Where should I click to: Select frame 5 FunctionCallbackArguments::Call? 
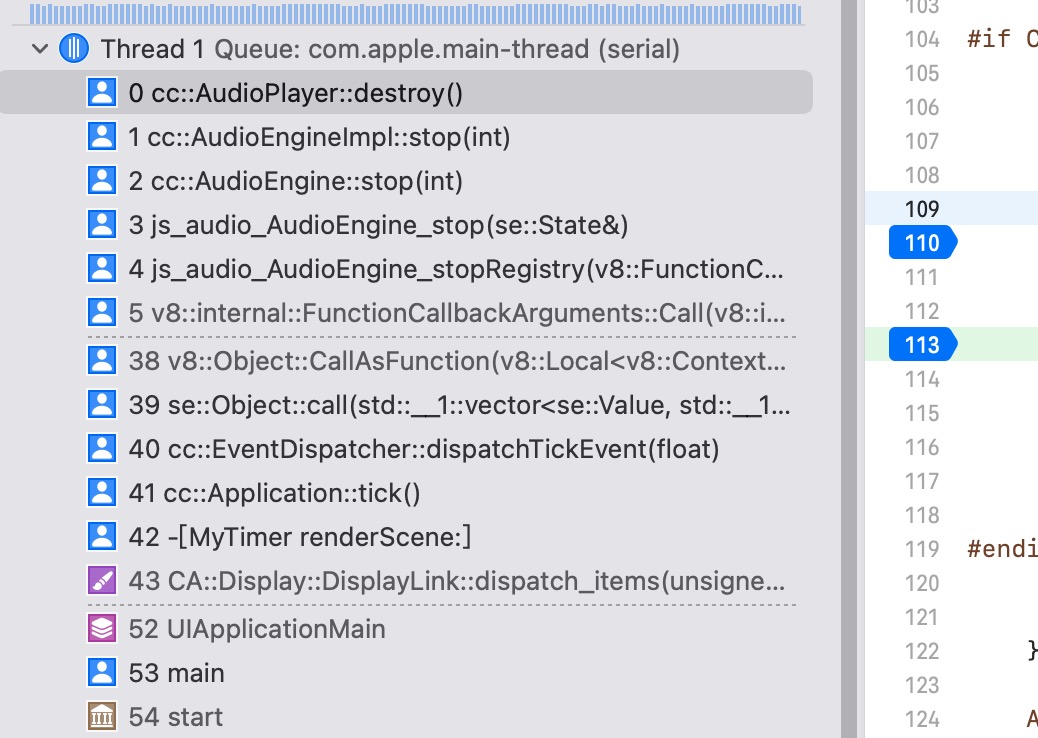[457, 313]
